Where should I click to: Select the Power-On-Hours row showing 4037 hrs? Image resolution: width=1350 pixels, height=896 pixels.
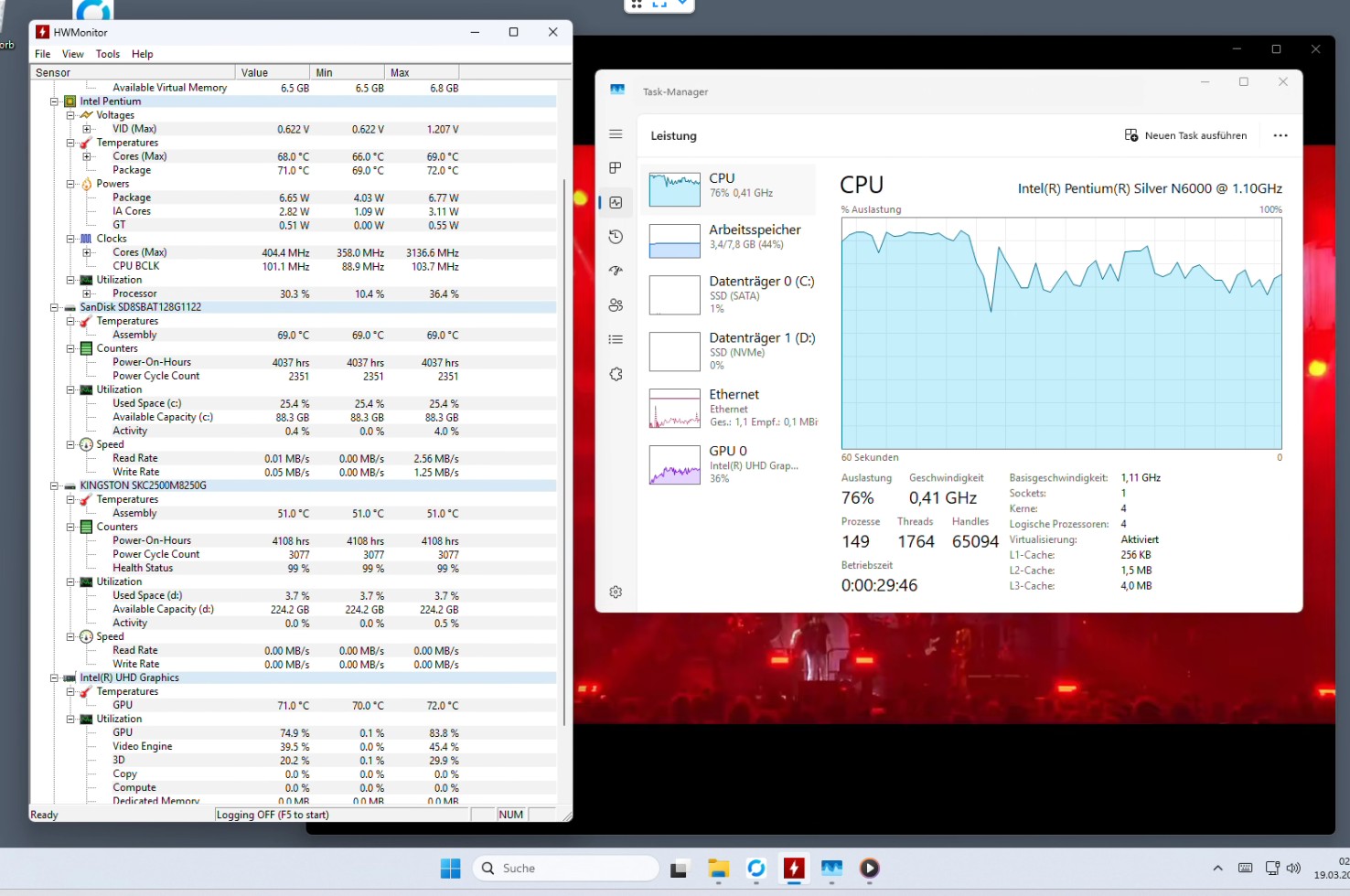tap(293, 362)
